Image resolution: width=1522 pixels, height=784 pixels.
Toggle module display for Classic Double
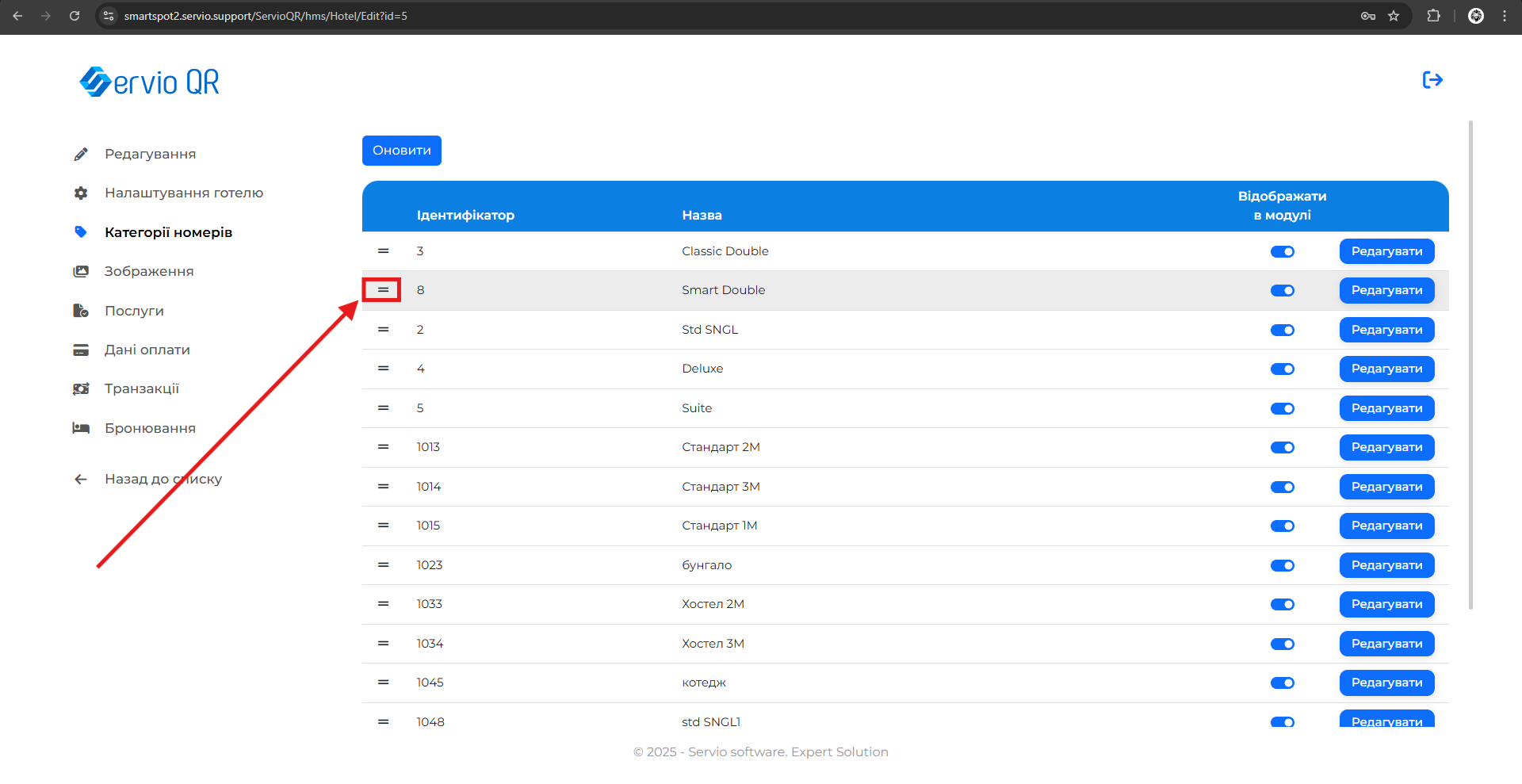[x=1282, y=252]
